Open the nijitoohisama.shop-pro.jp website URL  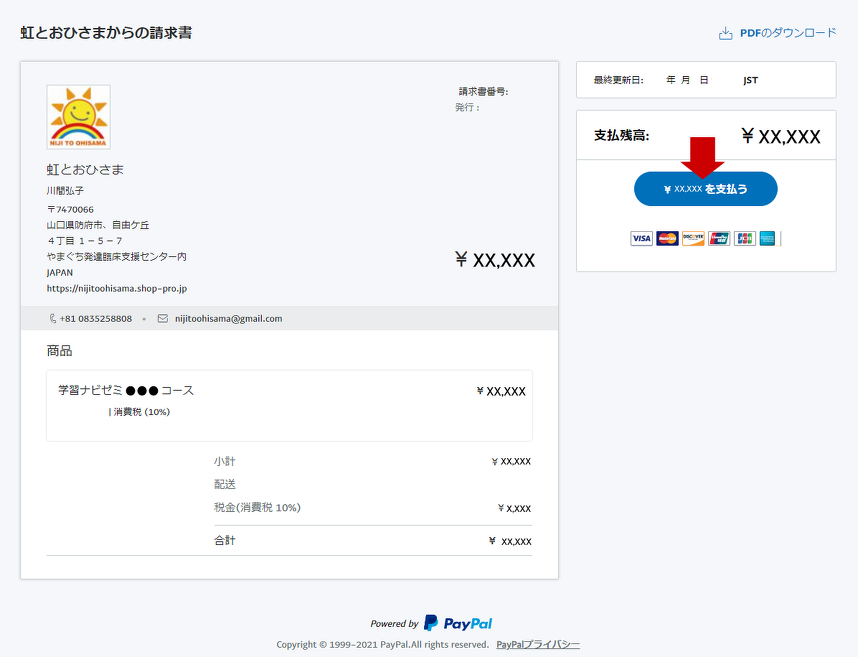click(117, 288)
